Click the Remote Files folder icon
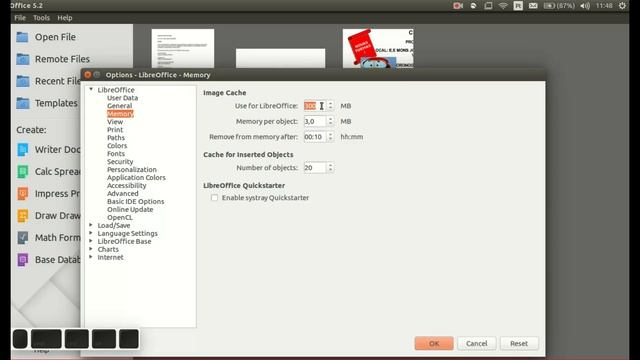The image size is (640, 360). click(23, 59)
